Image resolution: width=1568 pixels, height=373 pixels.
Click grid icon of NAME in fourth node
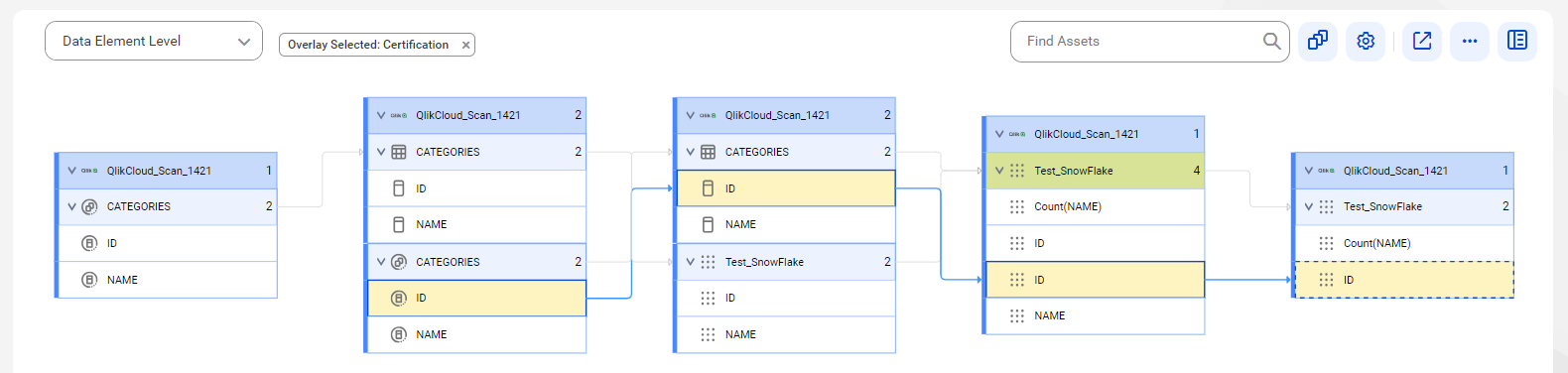point(1017,315)
